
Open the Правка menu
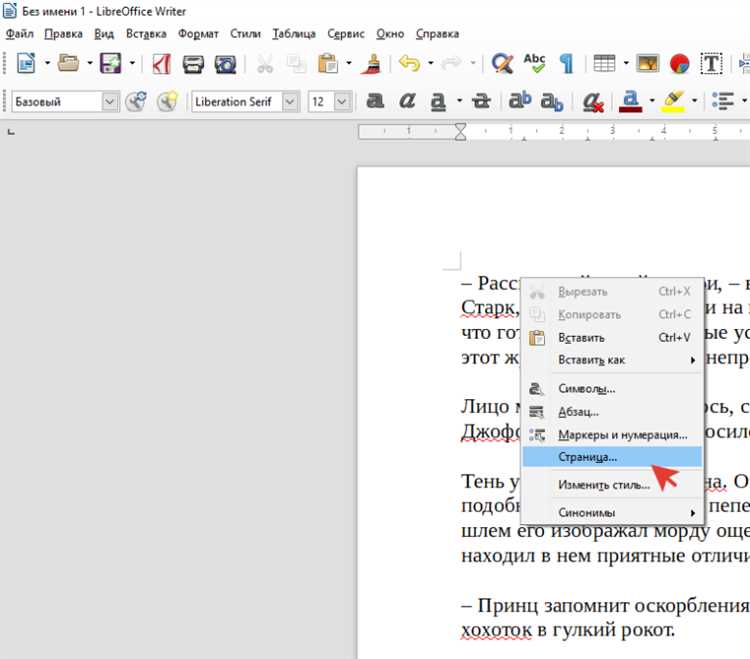[64, 34]
